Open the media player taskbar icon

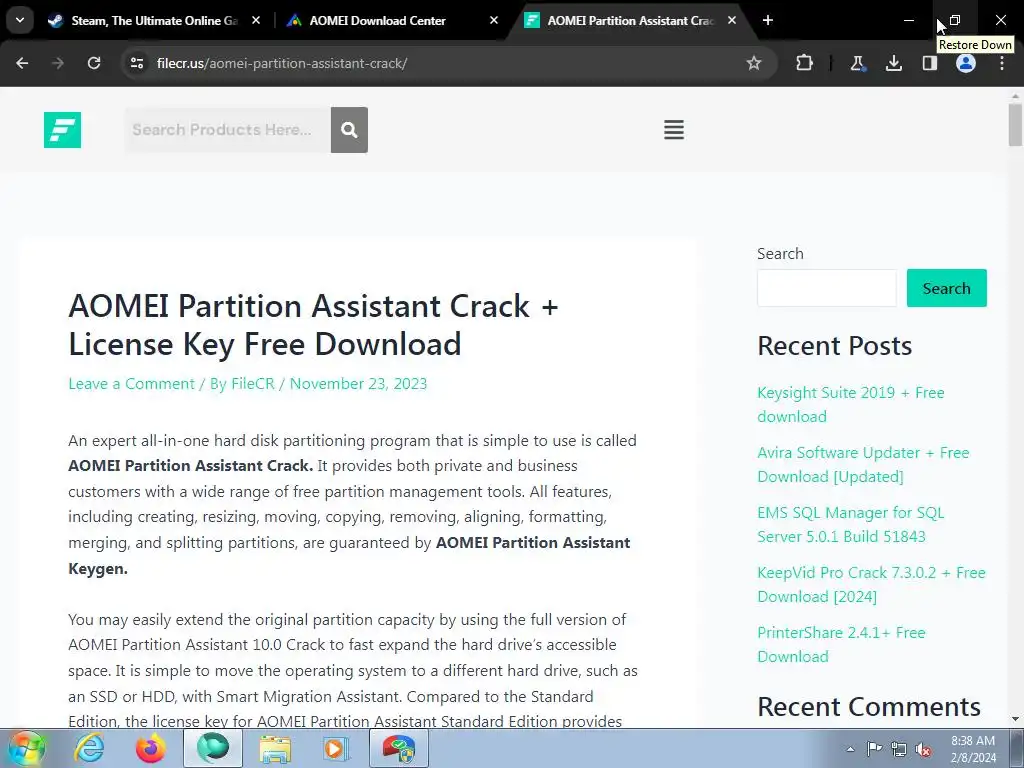tap(337, 748)
